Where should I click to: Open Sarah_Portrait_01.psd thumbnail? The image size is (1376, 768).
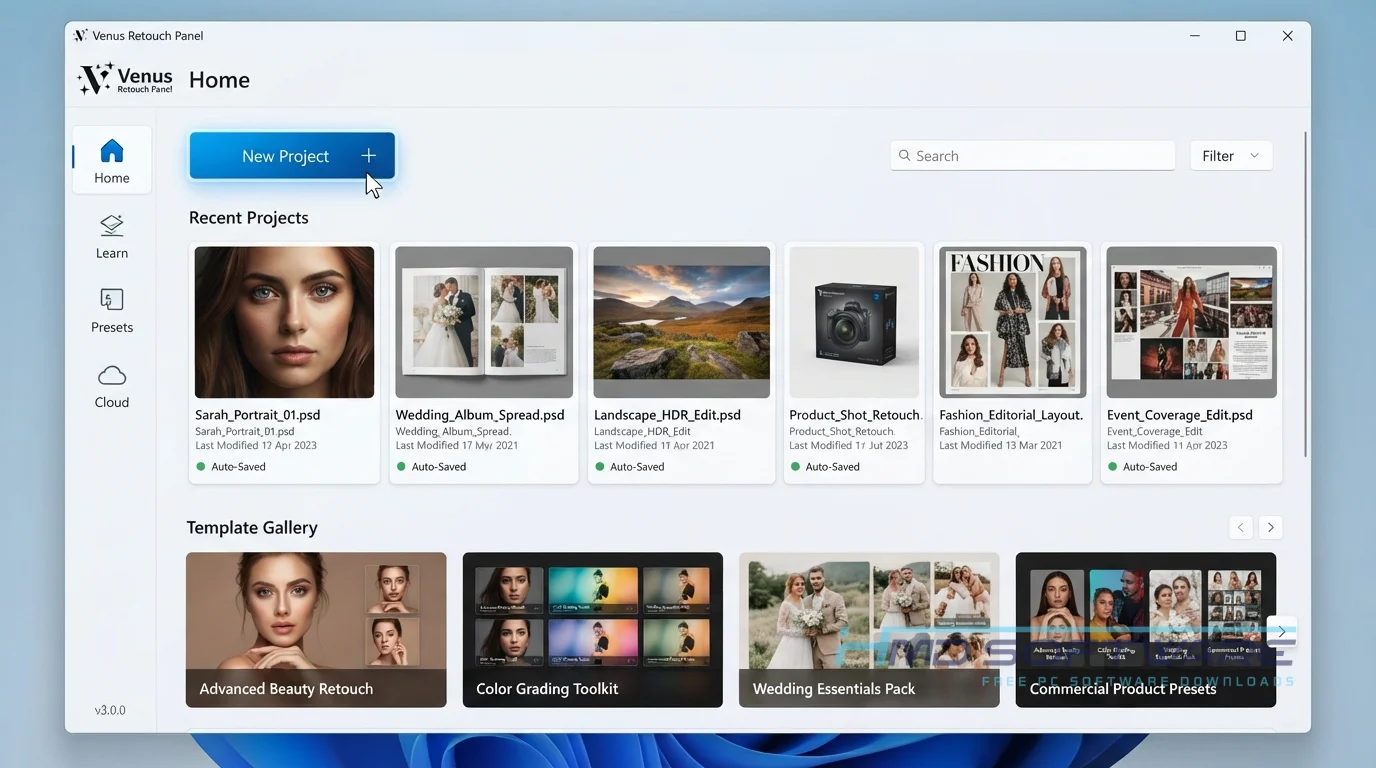(x=284, y=322)
